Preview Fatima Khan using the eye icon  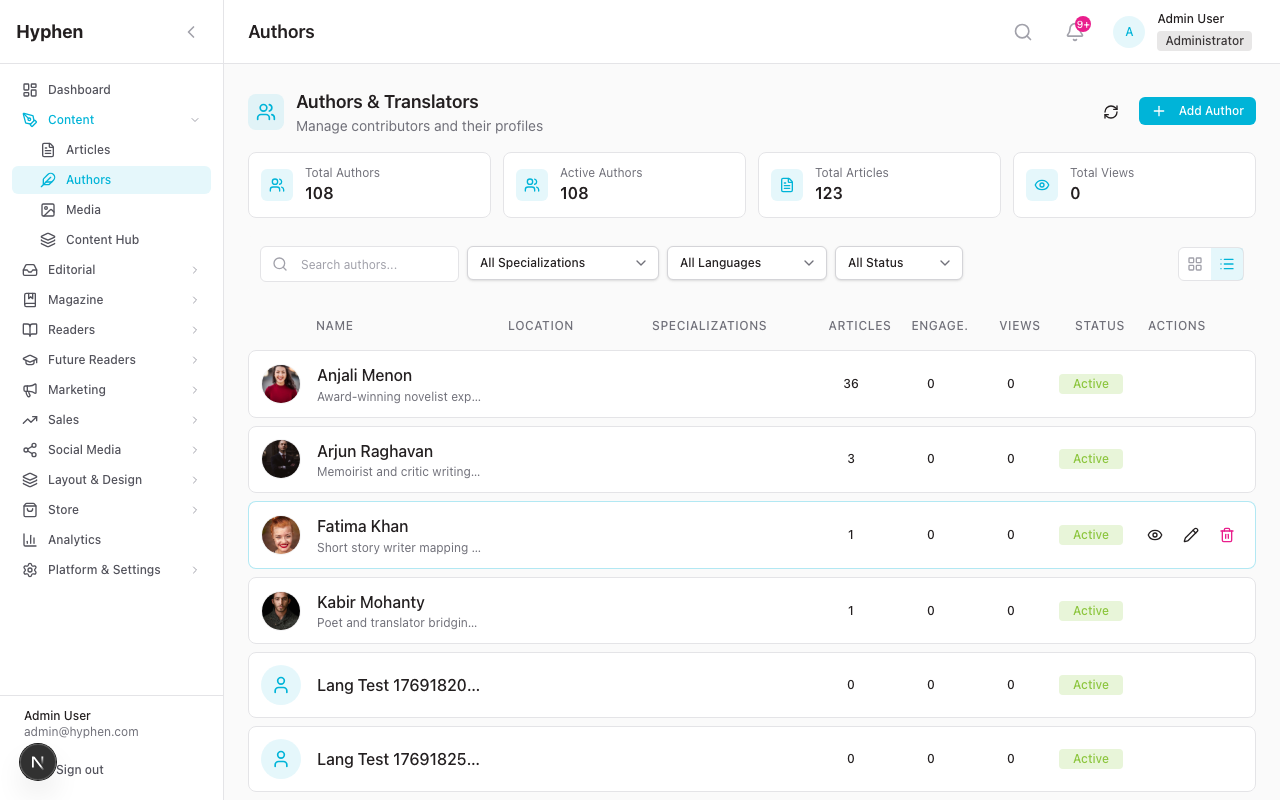(x=1155, y=535)
